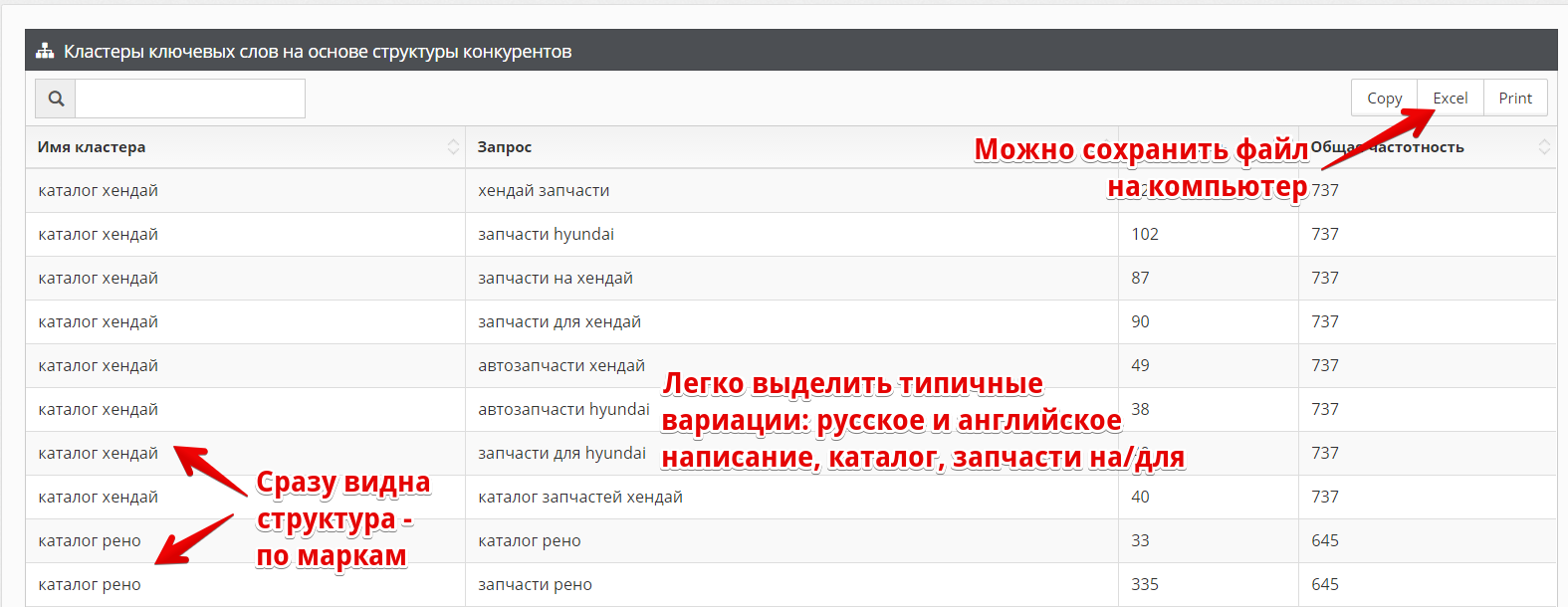Focus the table search input field
This screenshot has width=1568, height=607.
[190, 99]
